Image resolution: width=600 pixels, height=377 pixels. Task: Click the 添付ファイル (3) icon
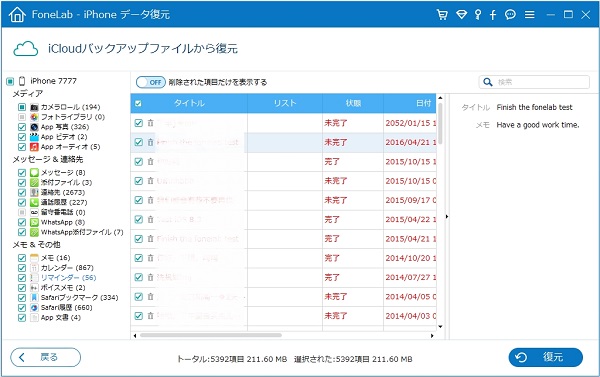click(34, 182)
